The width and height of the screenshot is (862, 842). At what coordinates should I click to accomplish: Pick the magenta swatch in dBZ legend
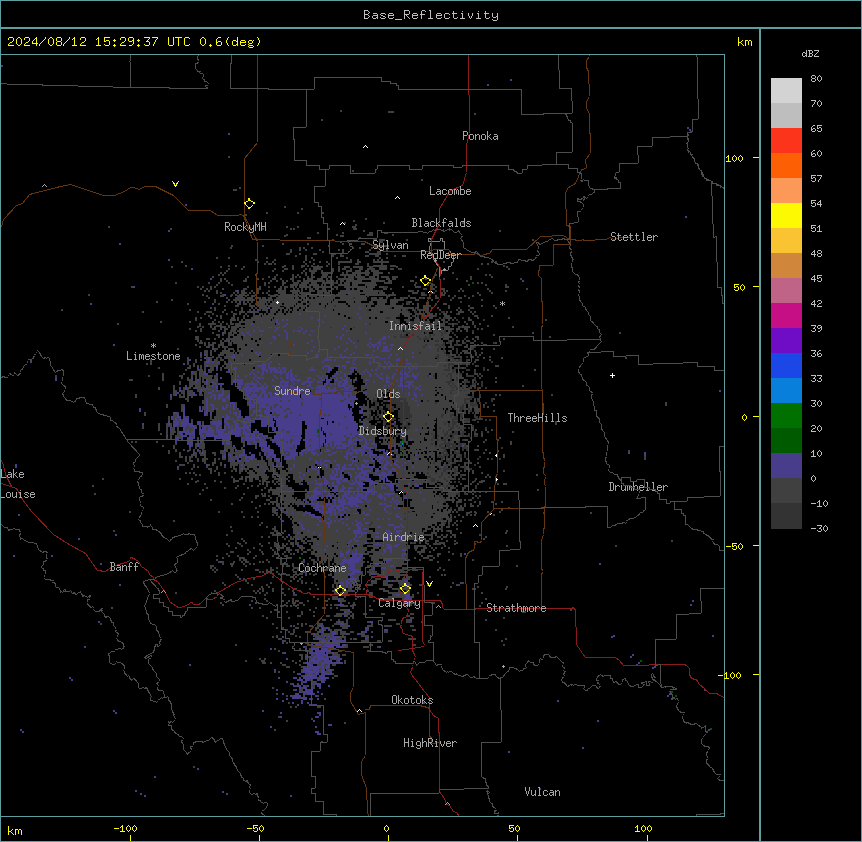(786, 315)
